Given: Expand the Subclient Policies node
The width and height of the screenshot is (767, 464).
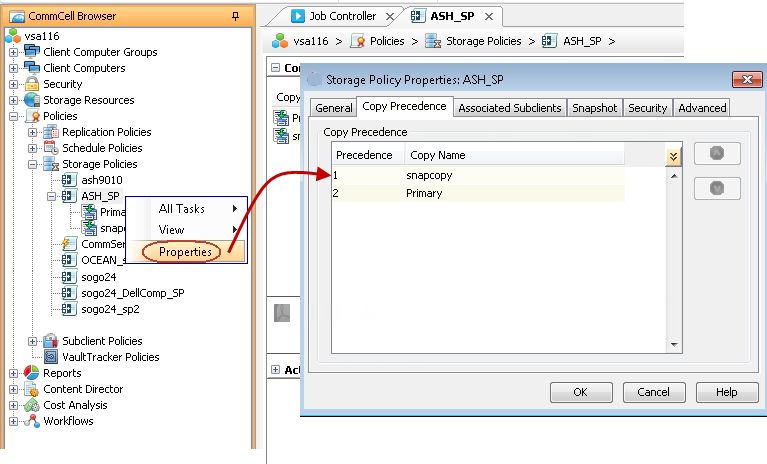Looking at the screenshot, I should point(33,341).
